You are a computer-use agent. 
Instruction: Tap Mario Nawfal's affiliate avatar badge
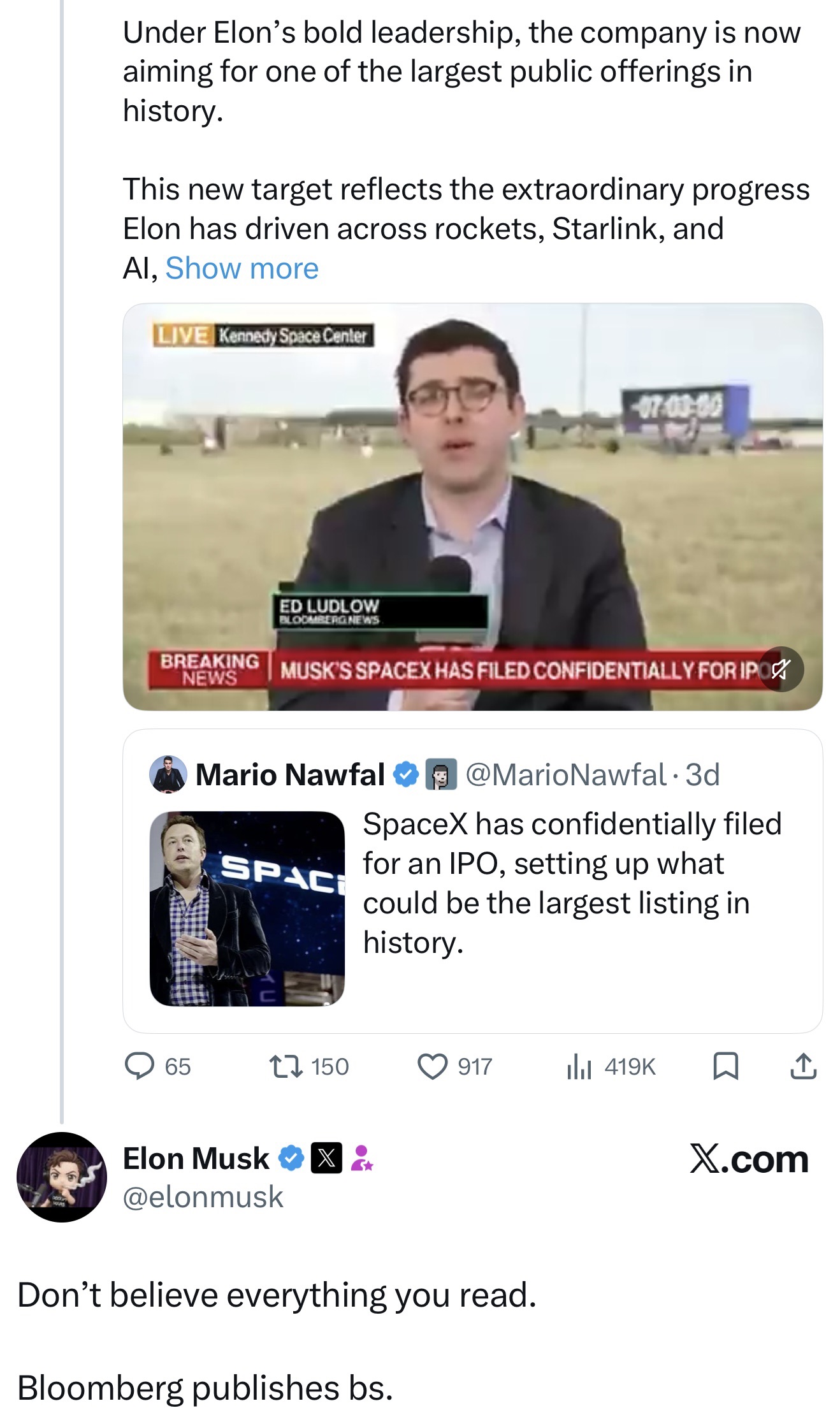click(440, 774)
